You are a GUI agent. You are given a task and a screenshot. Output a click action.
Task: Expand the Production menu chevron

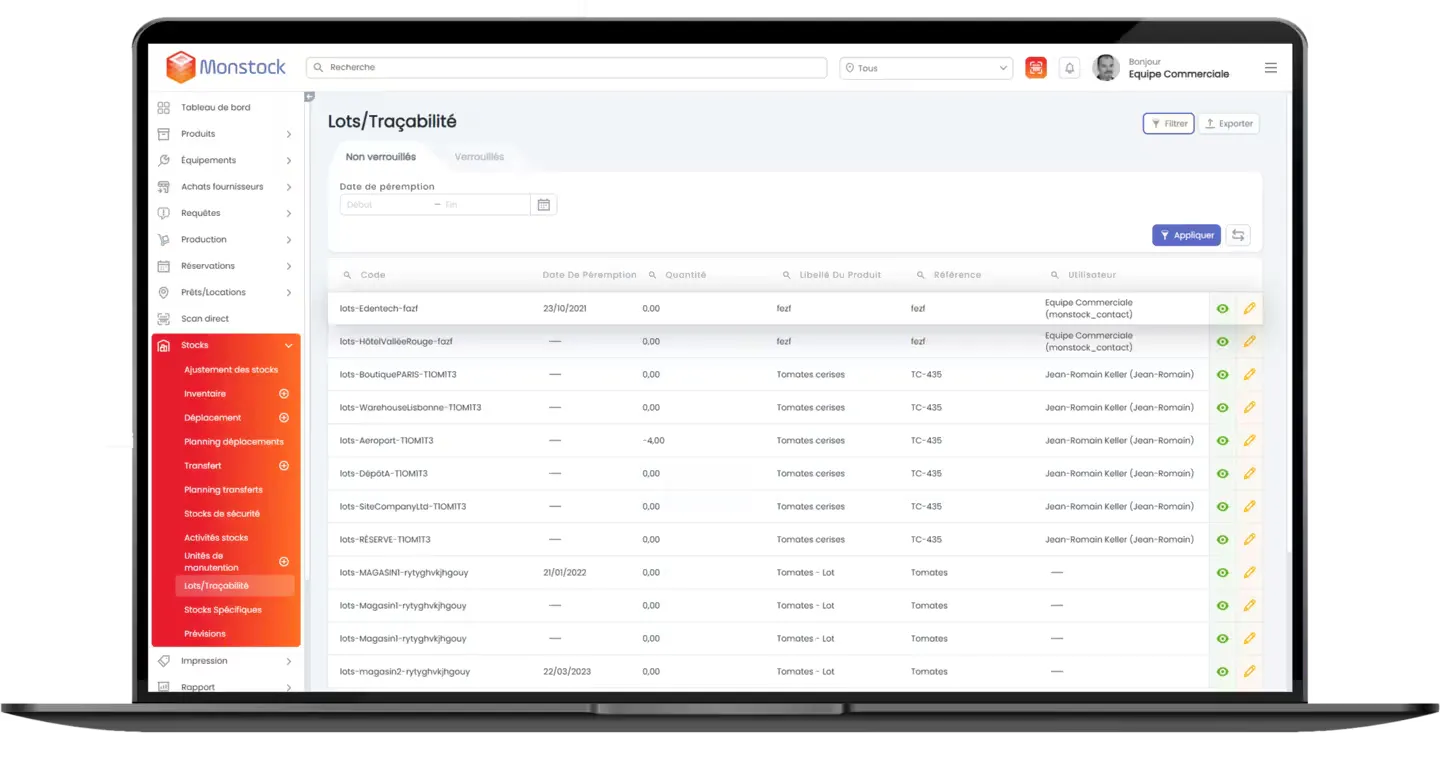[x=289, y=240]
